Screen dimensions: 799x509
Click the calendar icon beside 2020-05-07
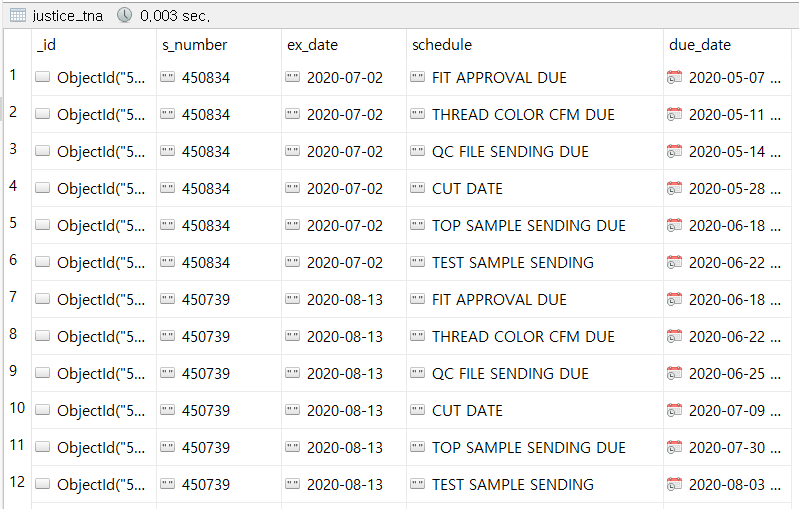(x=675, y=78)
